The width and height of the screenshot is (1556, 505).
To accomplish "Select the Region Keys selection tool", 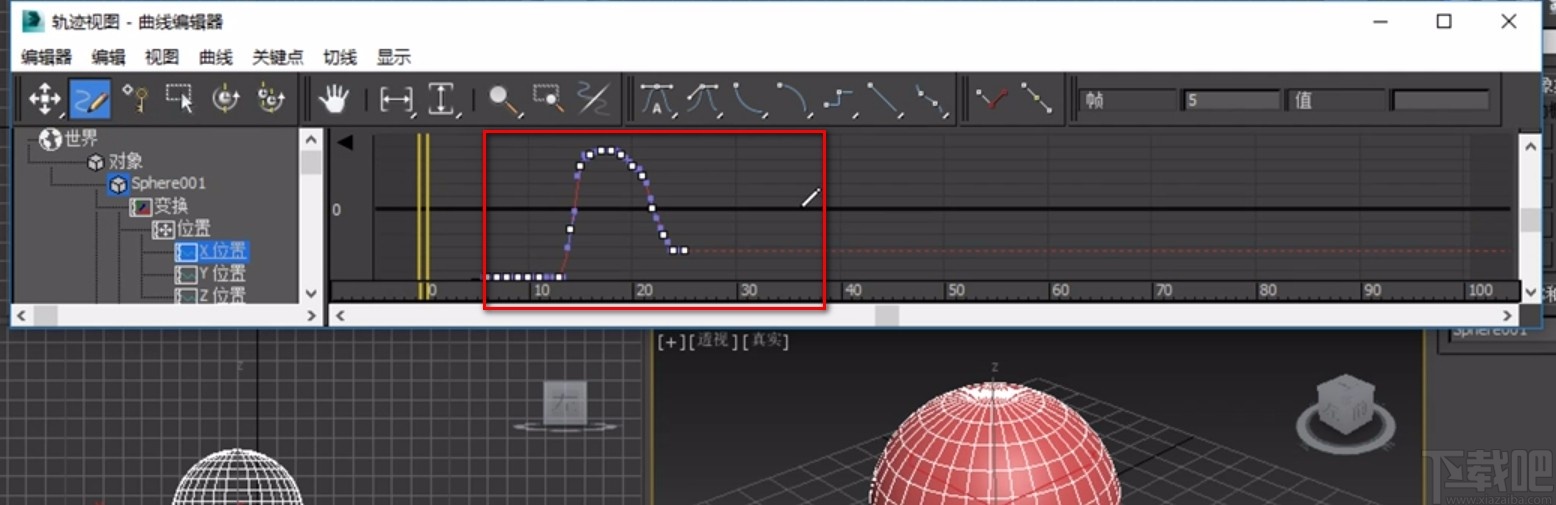I will coord(180,99).
